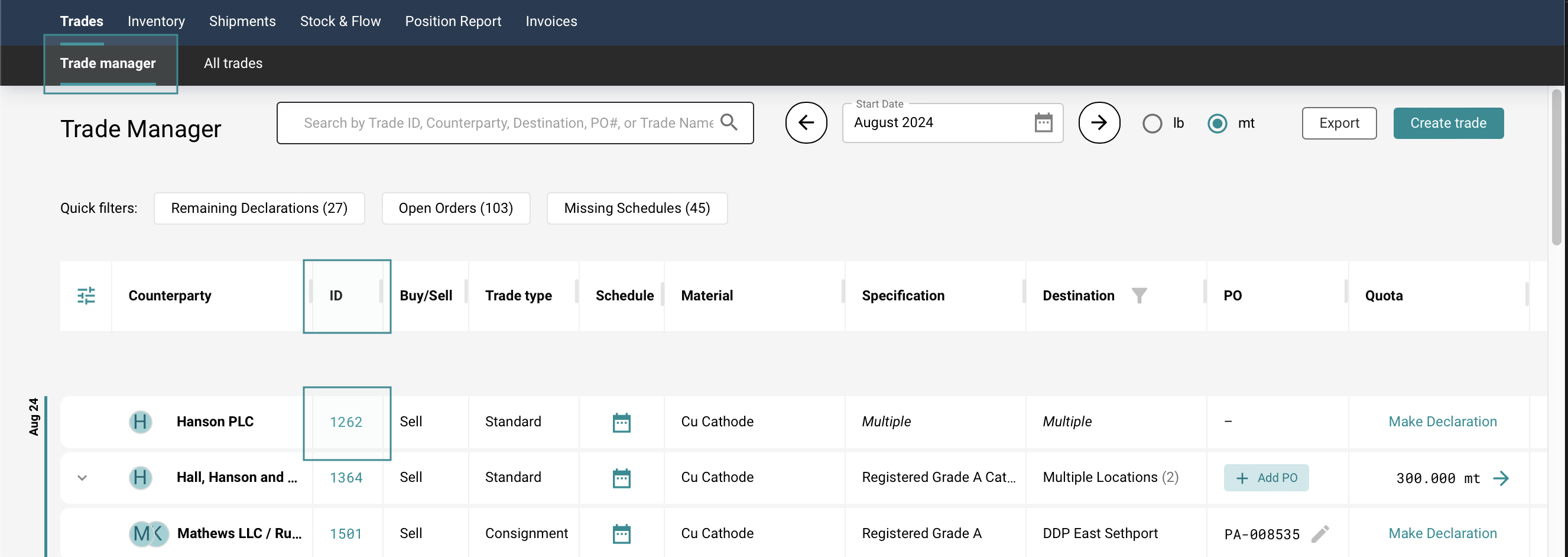Viewport: 1568px width, 557px height.
Task: Select the mt unit radio button
Action: point(1217,124)
